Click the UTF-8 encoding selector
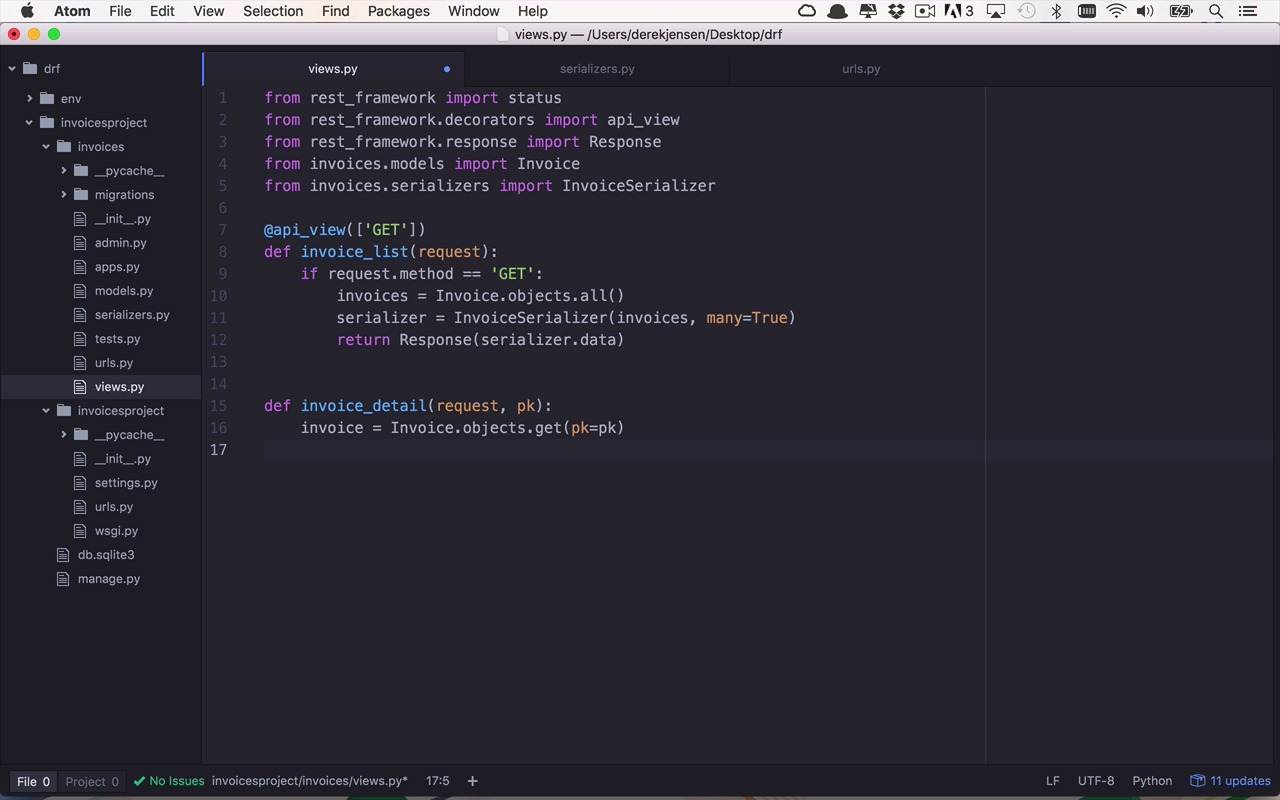The image size is (1280, 800). [x=1096, y=781]
